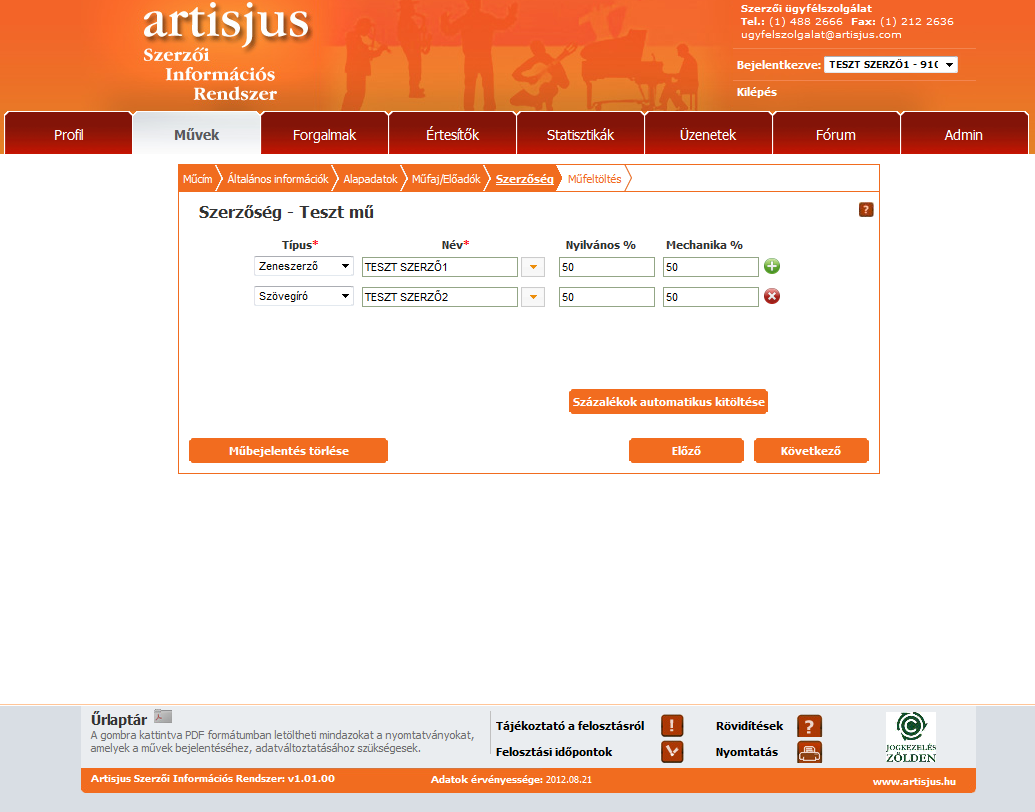Go to the Általános információk step

278,179
